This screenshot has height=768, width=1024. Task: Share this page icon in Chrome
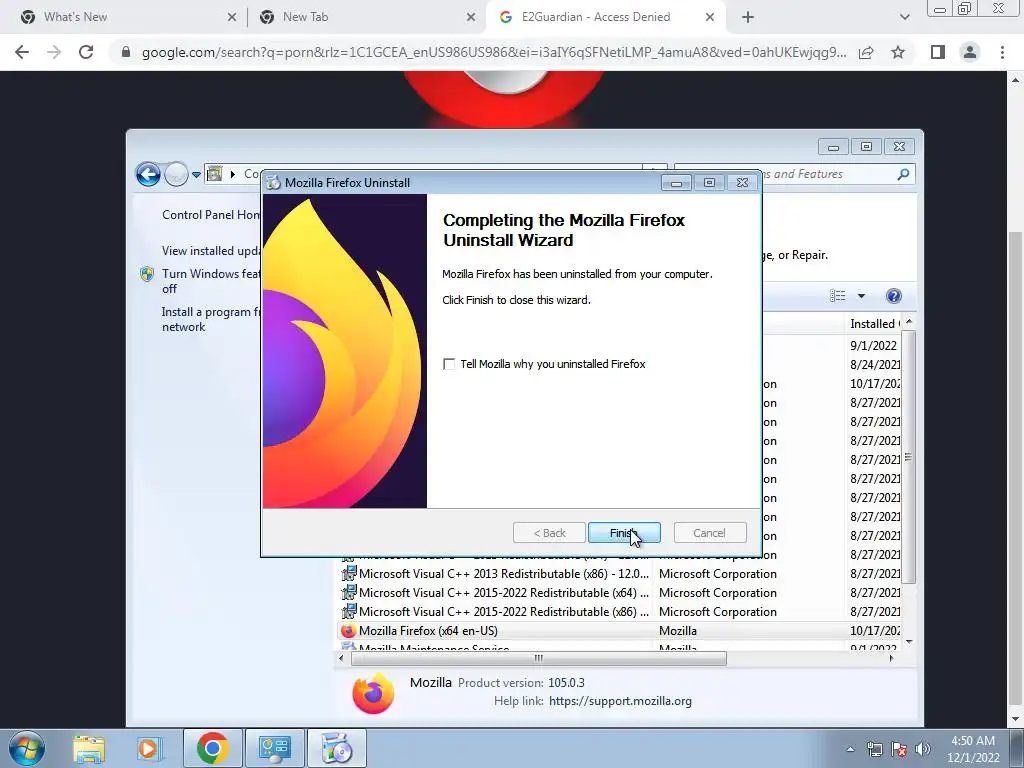pos(866,52)
